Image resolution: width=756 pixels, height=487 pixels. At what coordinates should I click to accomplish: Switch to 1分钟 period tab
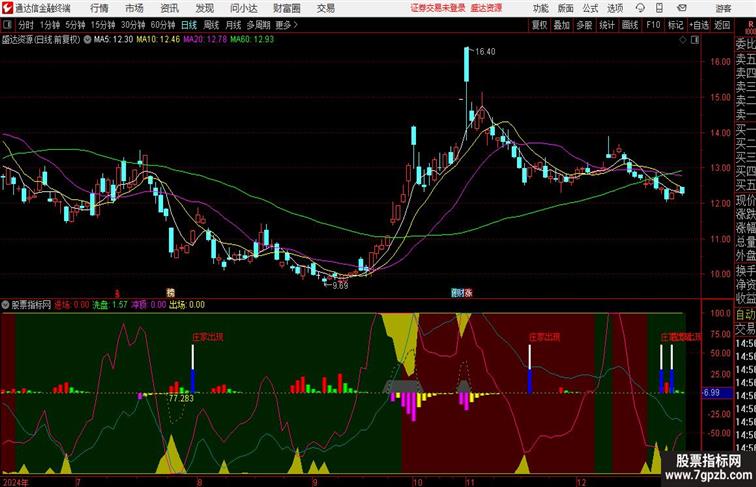pos(50,25)
